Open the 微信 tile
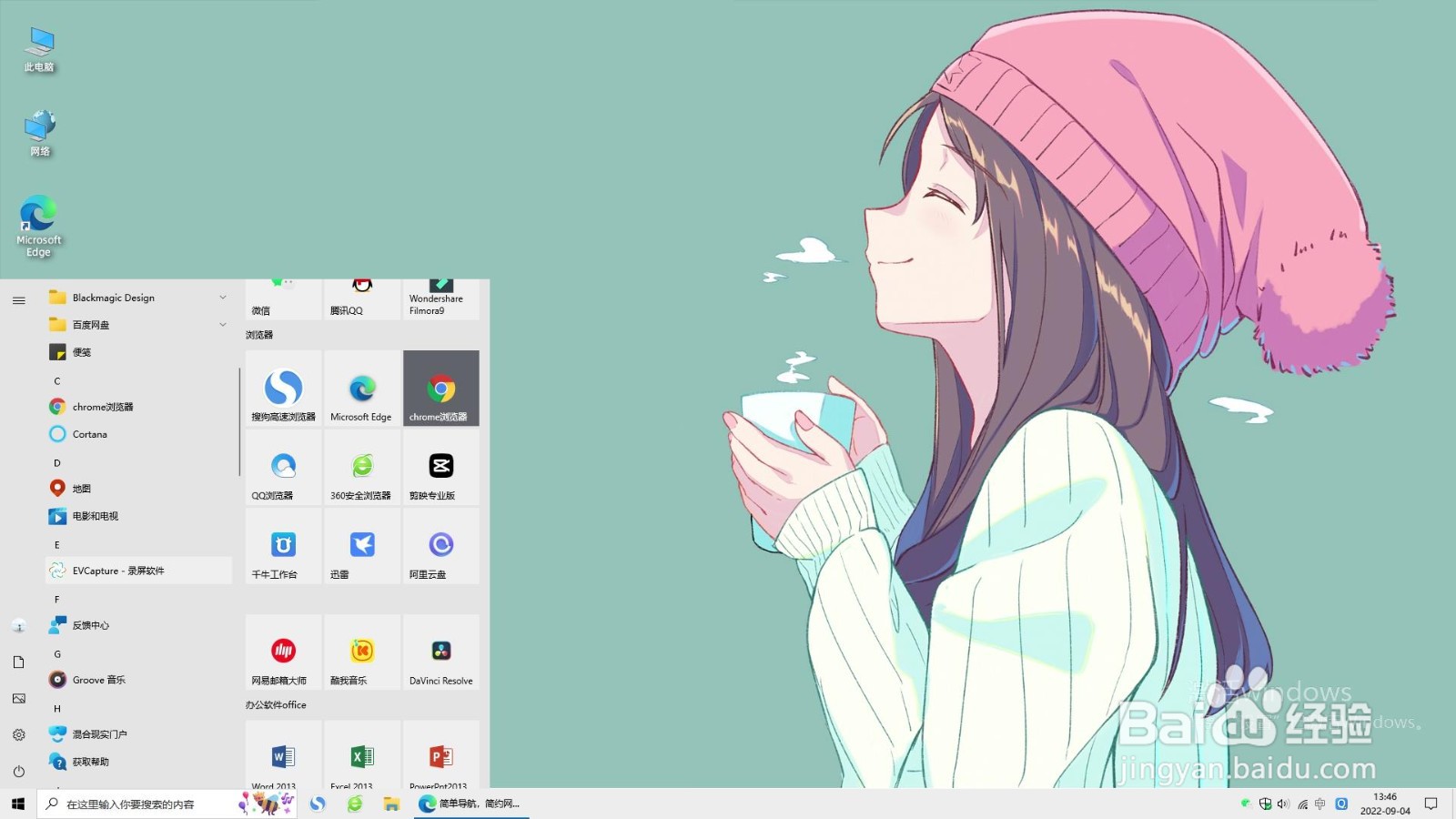The height and width of the screenshot is (819, 1456). pyautogui.click(x=283, y=299)
